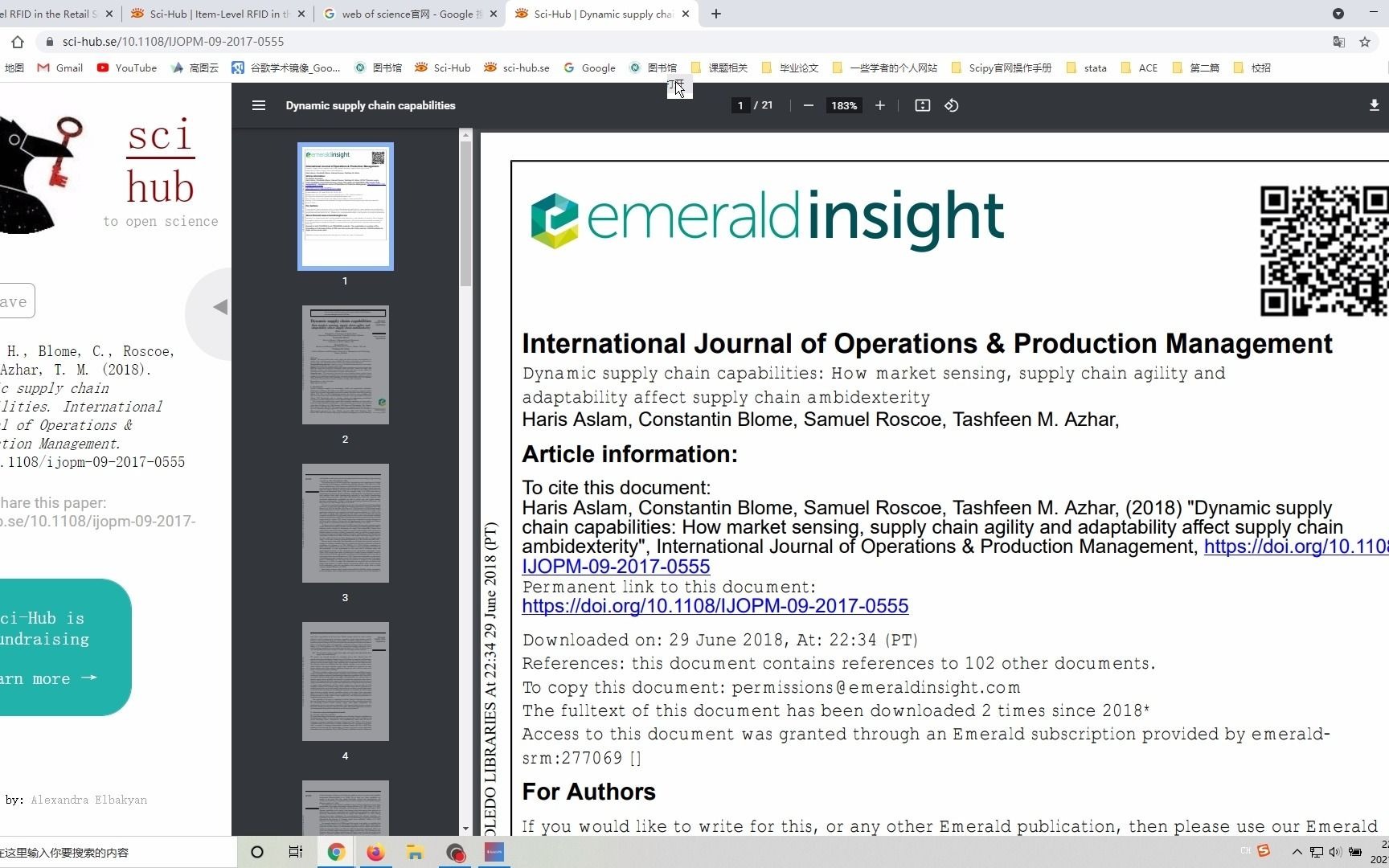The height and width of the screenshot is (868, 1389).
Task: Open Task View on taskbar
Action: click(296, 852)
